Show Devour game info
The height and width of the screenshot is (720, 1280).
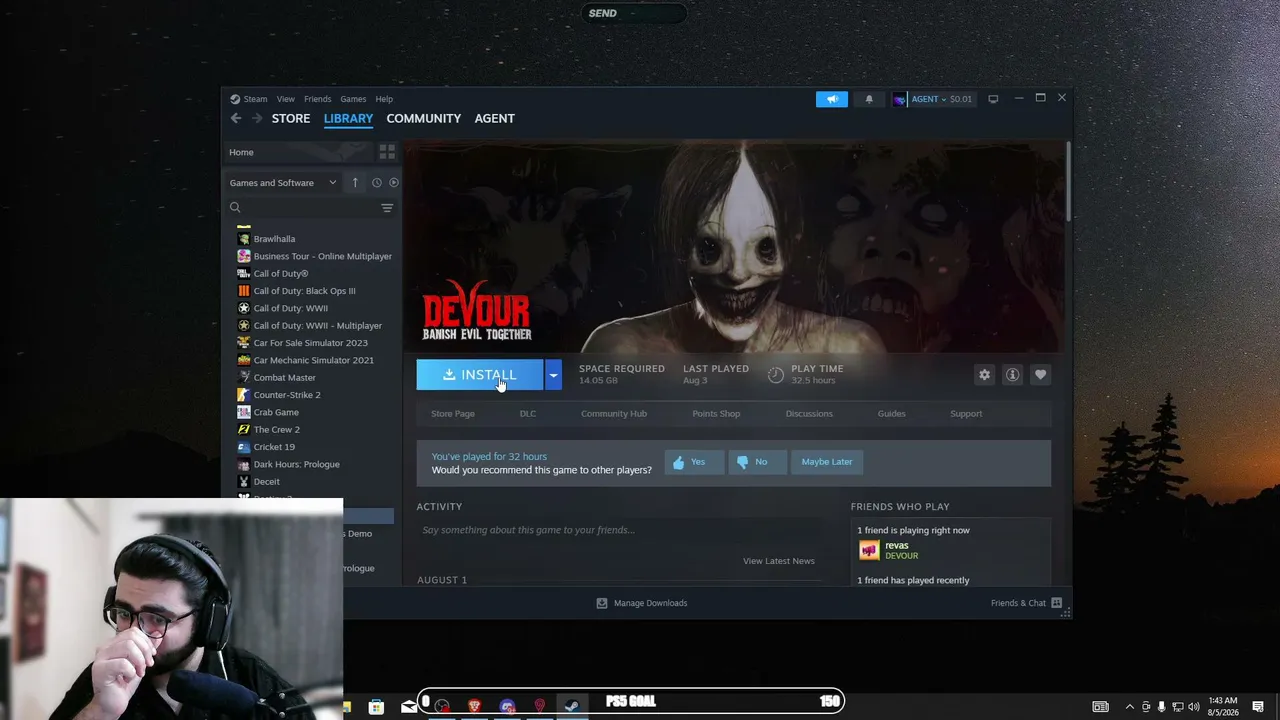[1013, 375]
